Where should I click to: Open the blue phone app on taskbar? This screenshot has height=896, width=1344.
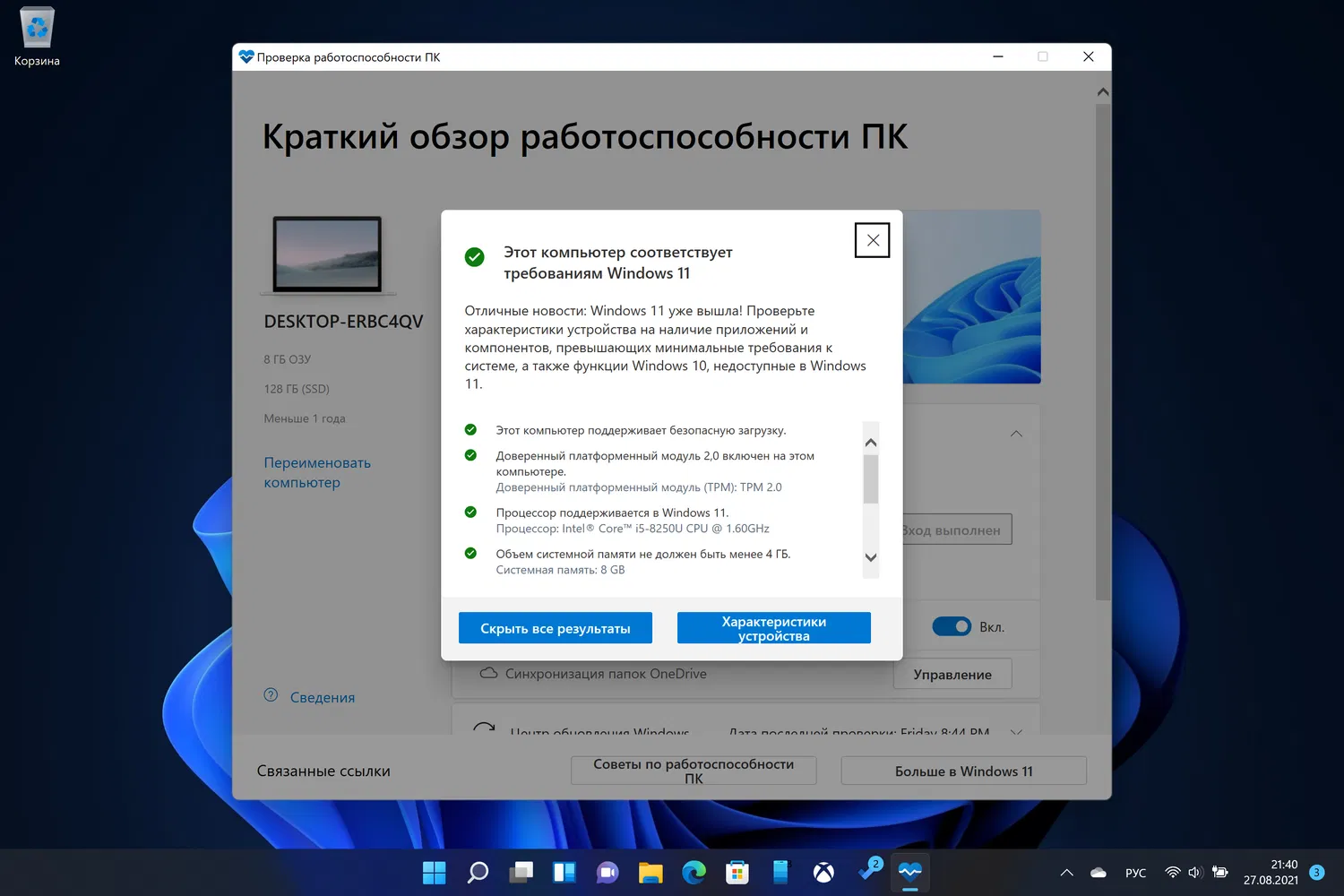pyautogui.click(x=780, y=873)
